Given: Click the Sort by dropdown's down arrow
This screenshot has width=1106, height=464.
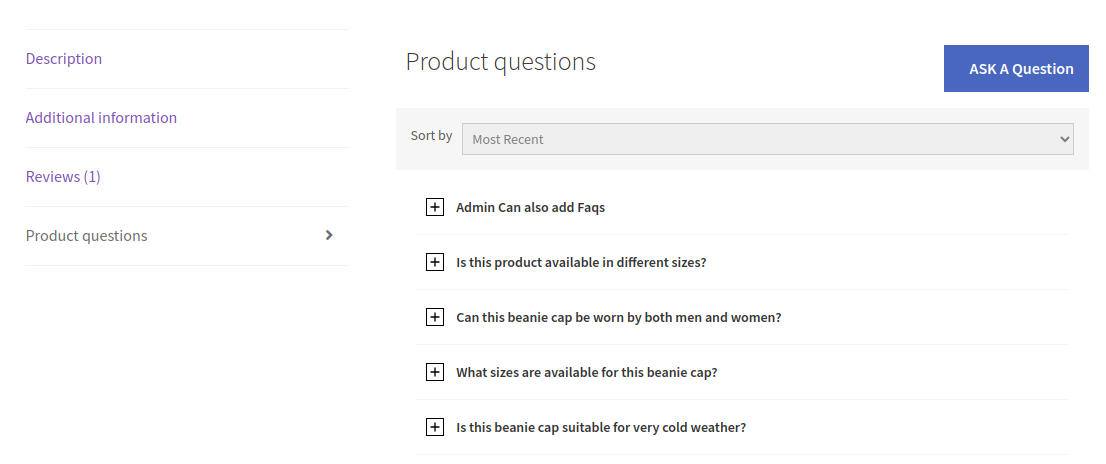Looking at the screenshot, I should 1063,140.
